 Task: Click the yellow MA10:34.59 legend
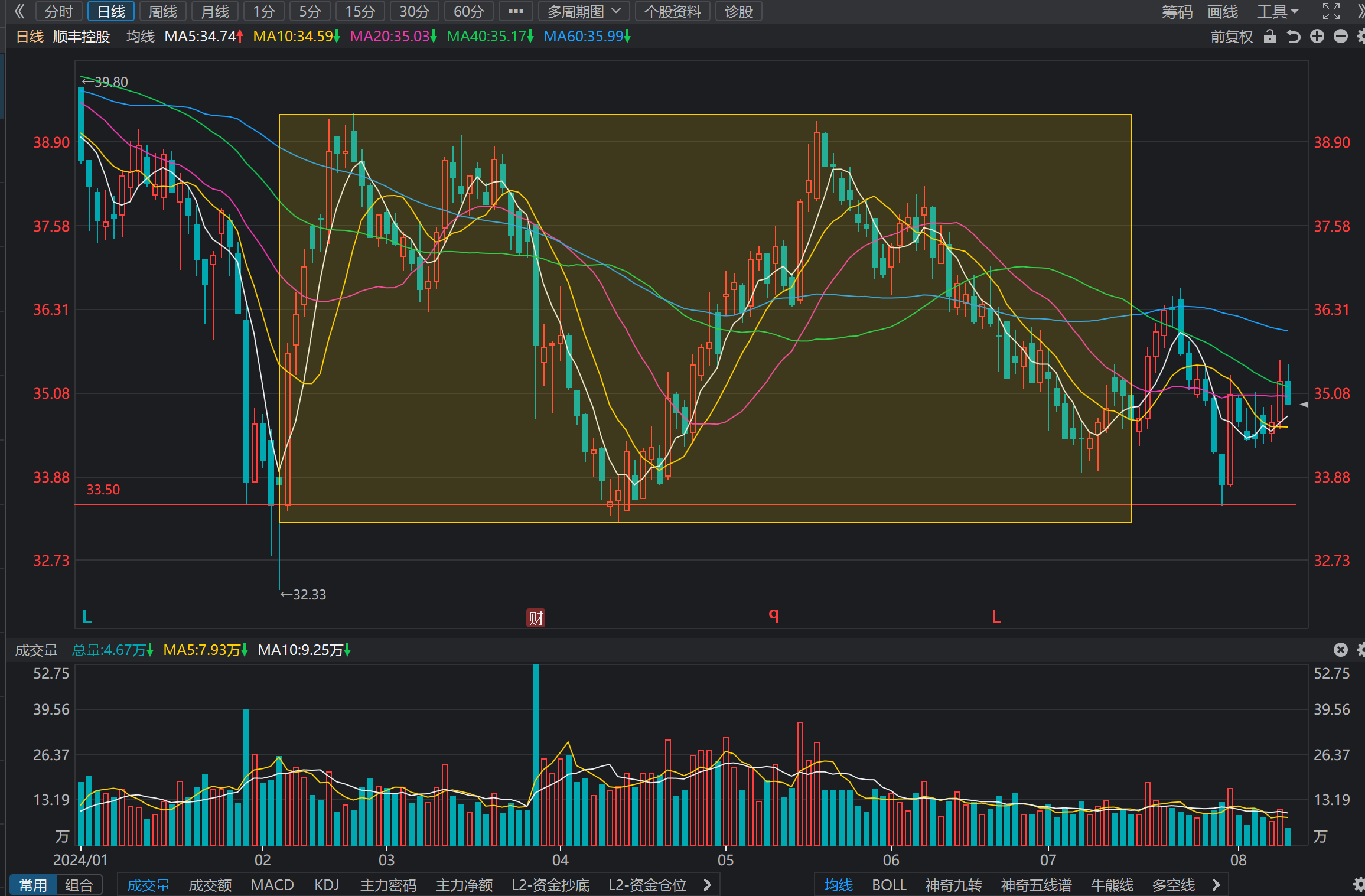(297, 37)
